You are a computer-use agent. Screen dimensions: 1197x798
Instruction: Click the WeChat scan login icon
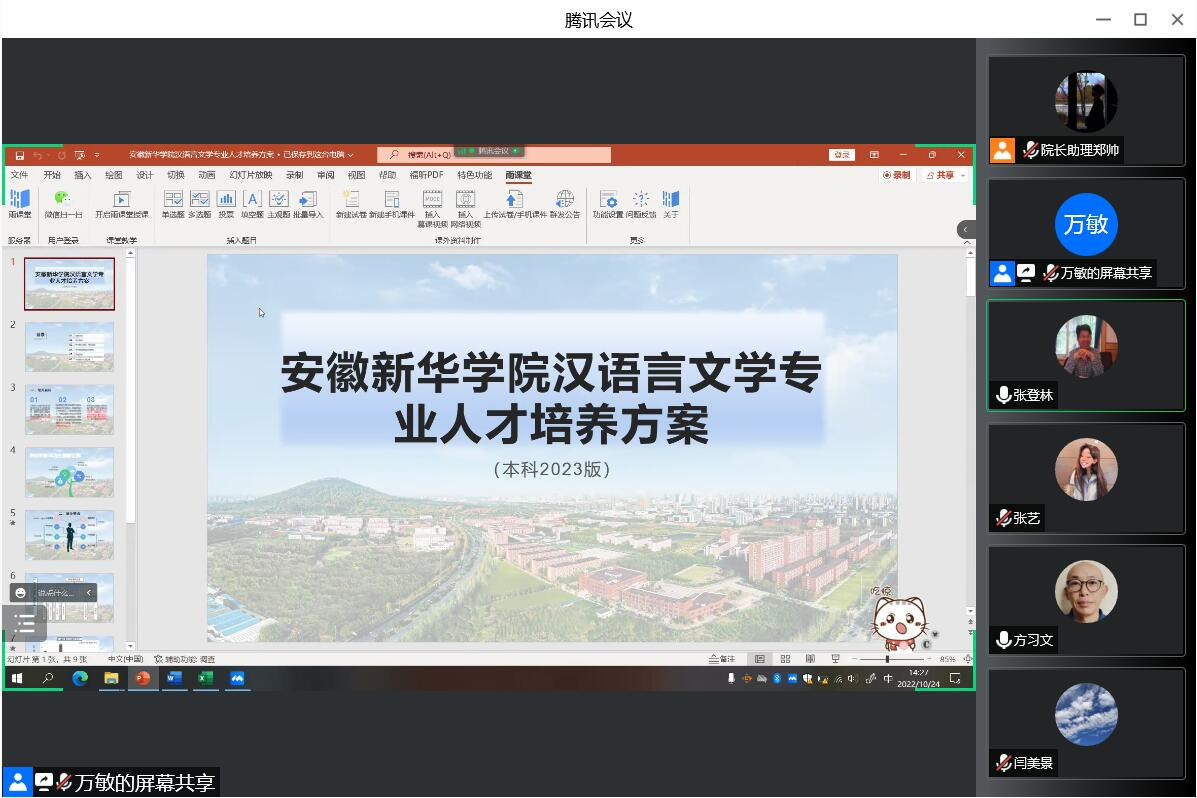(x=63, y=199)
